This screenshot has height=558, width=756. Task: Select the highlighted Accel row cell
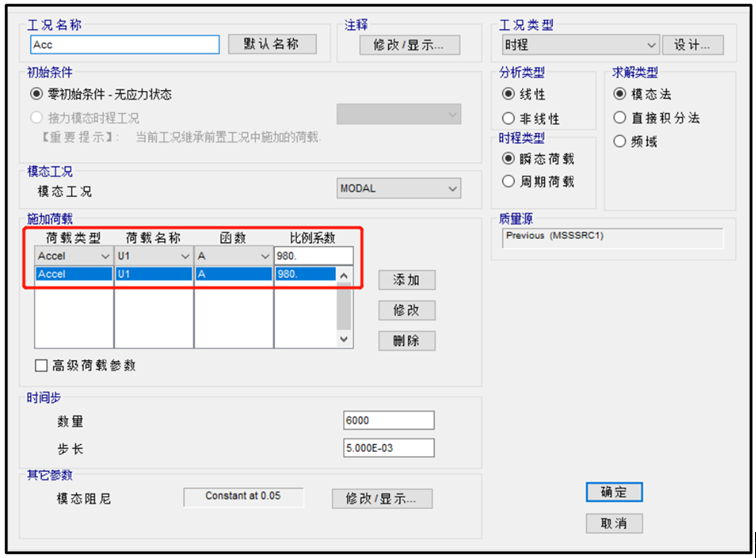[74, 274]
